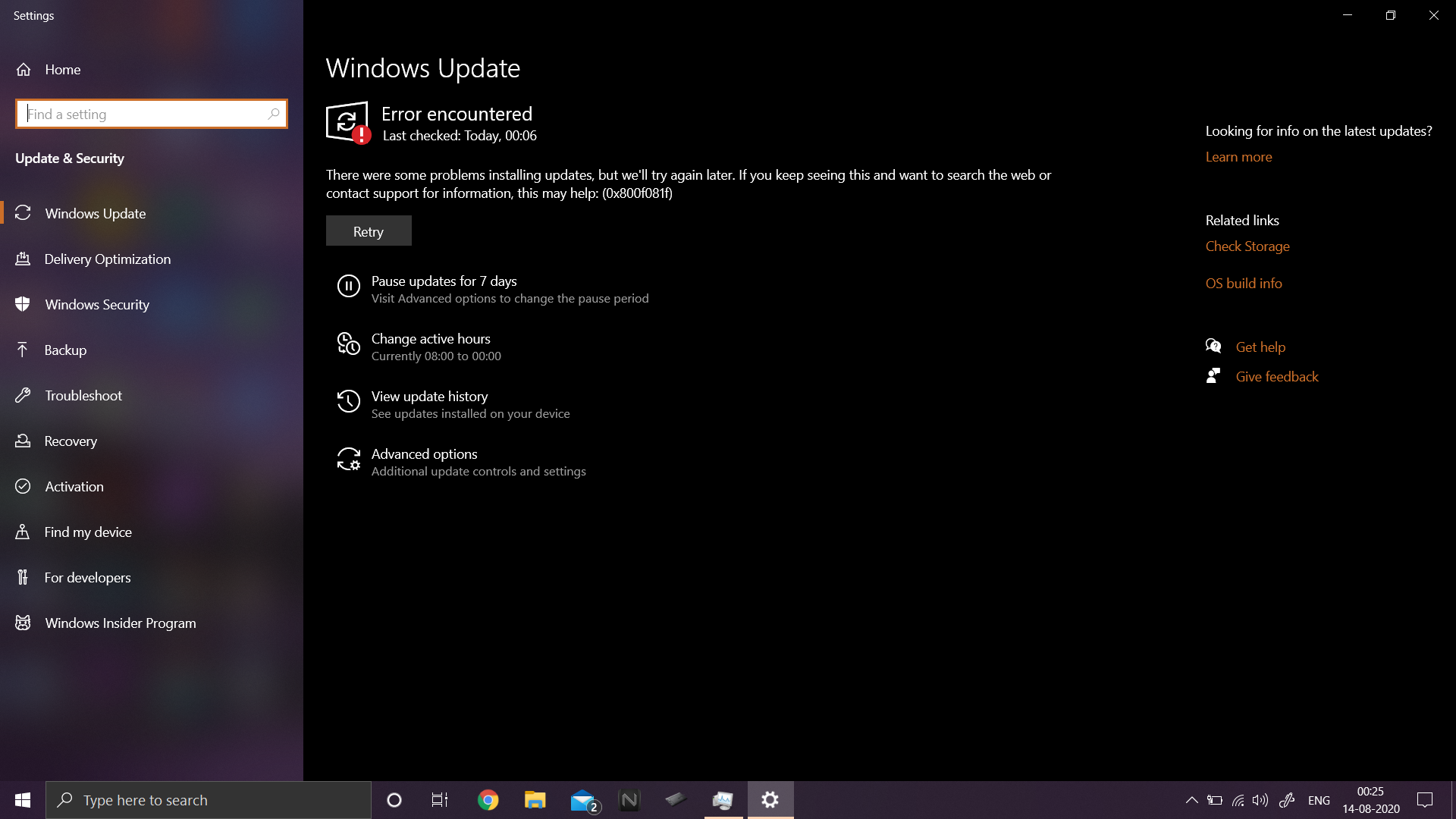This screenshot has height=819, width=1456.
Task: Click the update history clock icon
Action: click(349, 401)
